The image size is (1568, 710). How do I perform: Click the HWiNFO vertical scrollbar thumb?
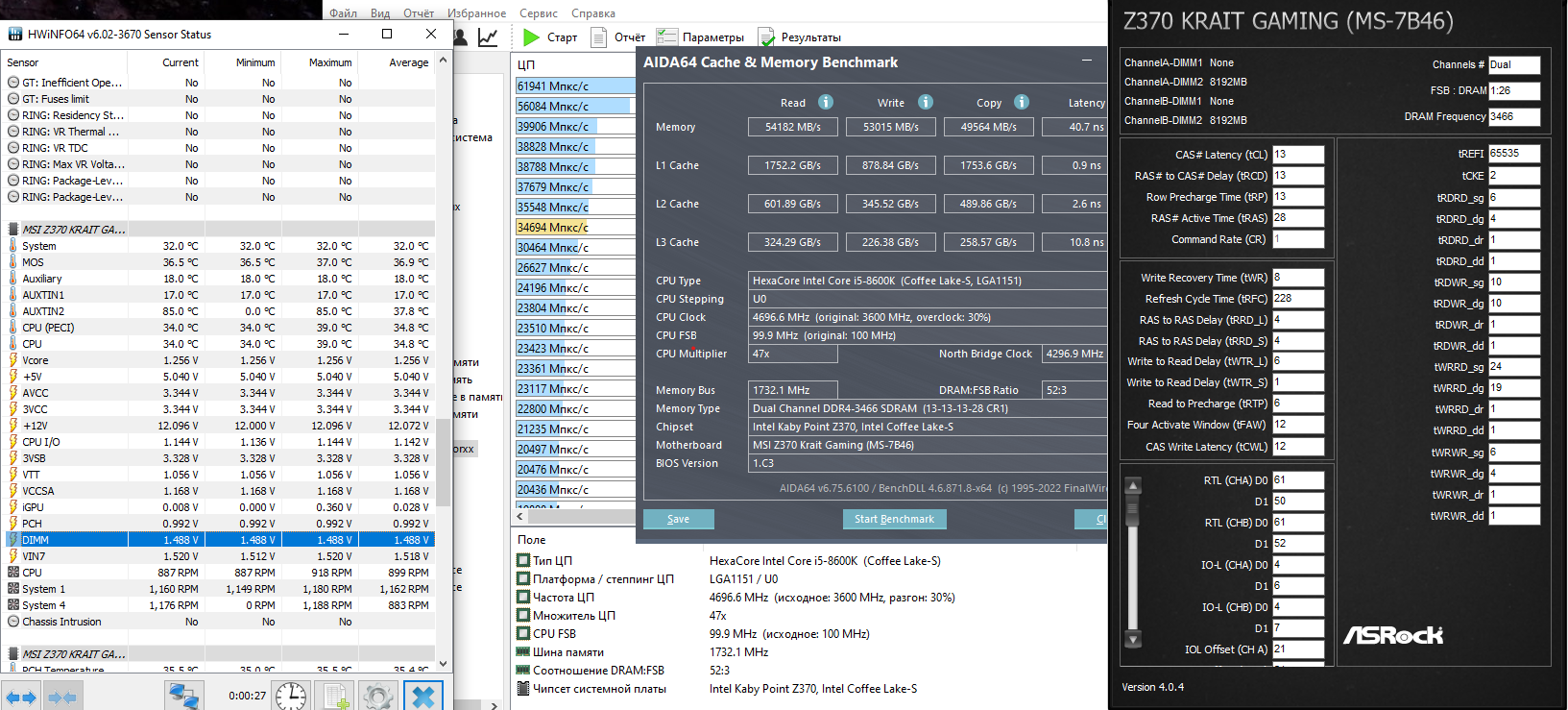pyautogui.click(x=443, y=461)
